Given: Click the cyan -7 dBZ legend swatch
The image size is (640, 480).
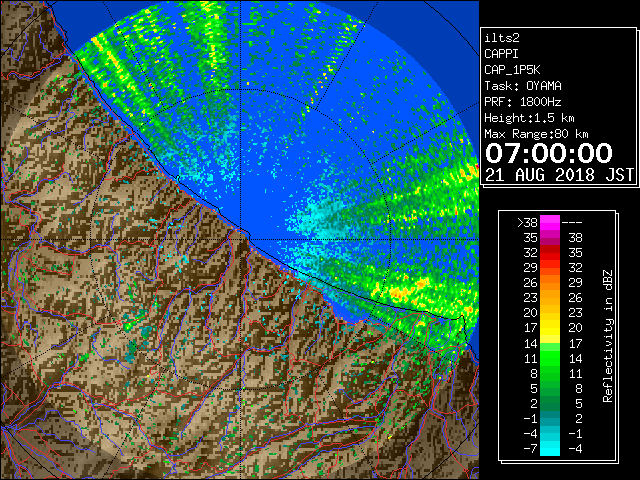Looking at the screenshot, I should [550, 448].
